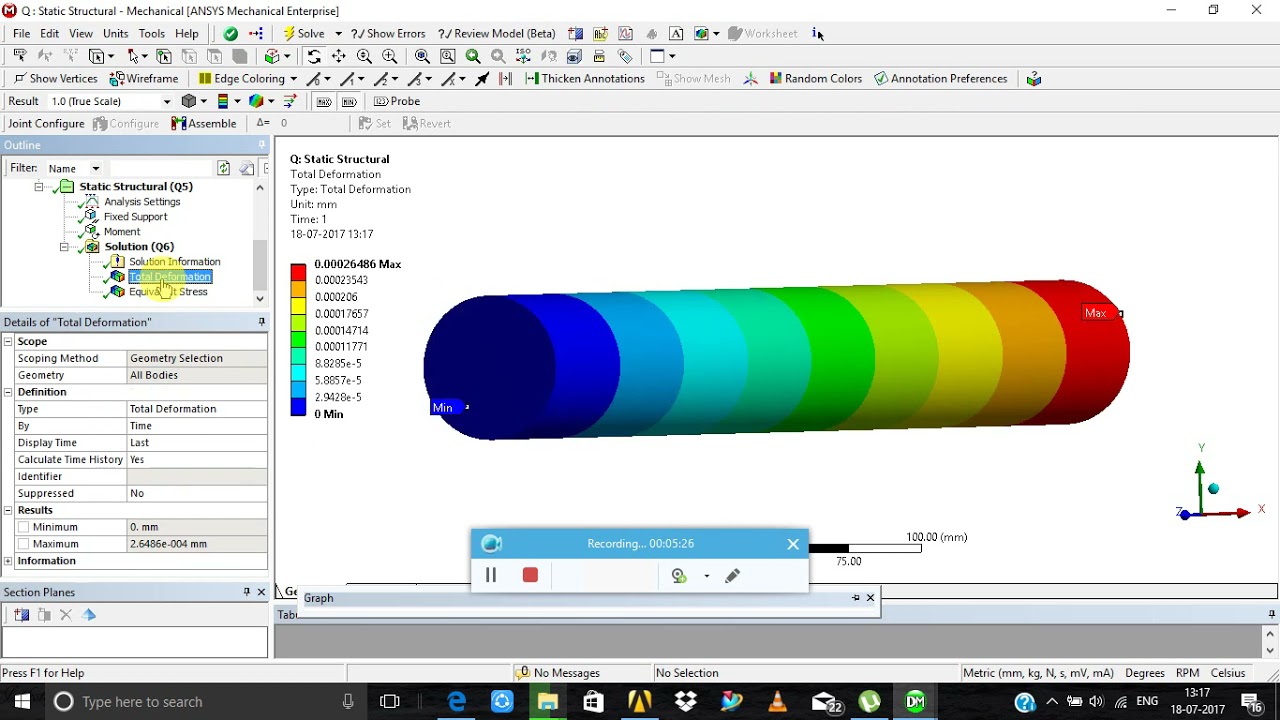The height and width of the screenshot is (720, 1280).
Task: Toggle the Maximum result checkbox
Action: (x=23, y=544)
